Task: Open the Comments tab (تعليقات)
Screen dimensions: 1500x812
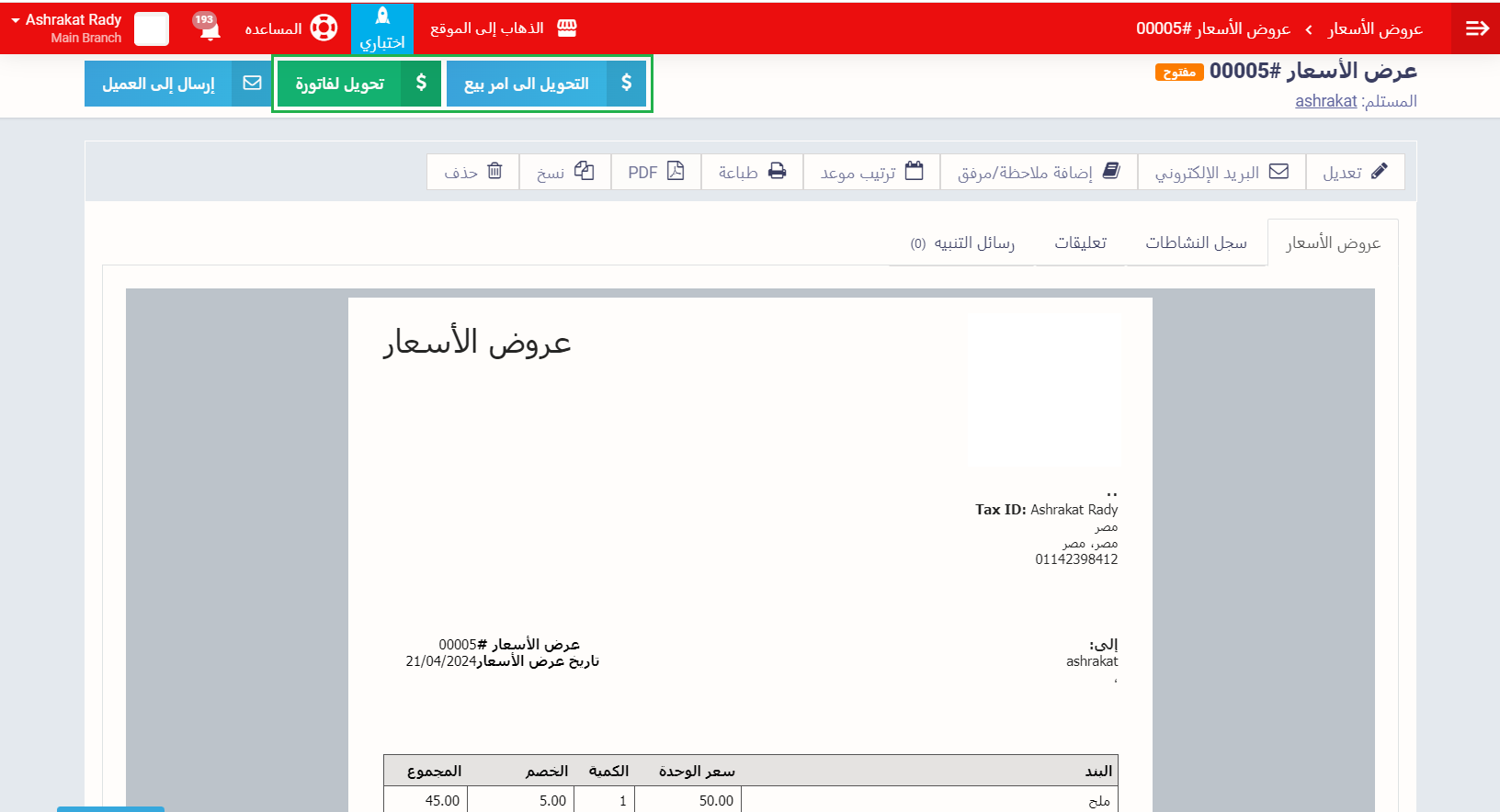Action: click(x=1080, y=242)
